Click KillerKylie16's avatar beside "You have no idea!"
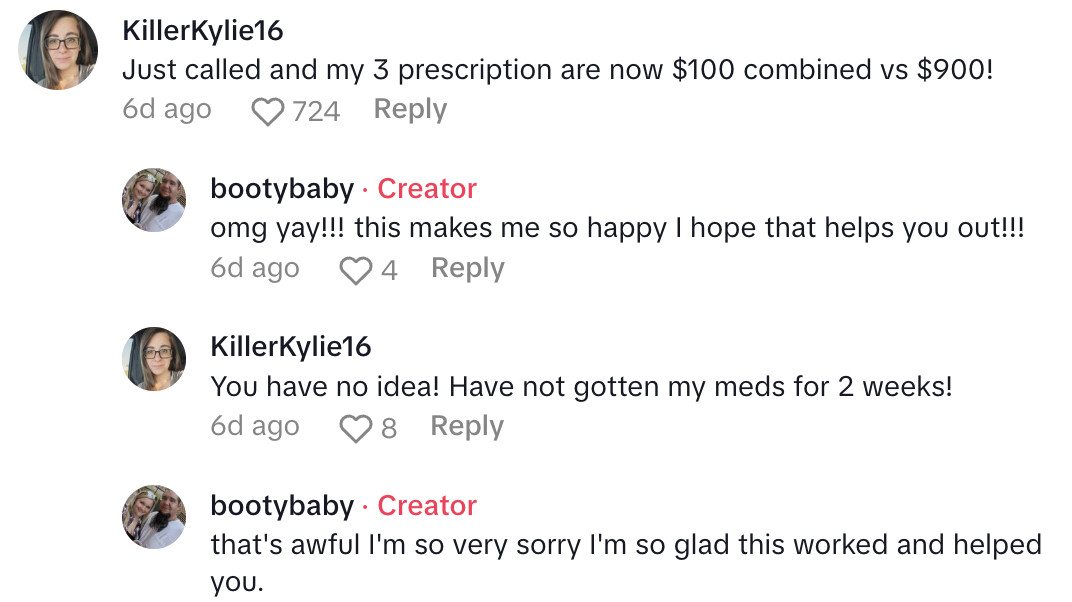 click(x=154, y=359)
